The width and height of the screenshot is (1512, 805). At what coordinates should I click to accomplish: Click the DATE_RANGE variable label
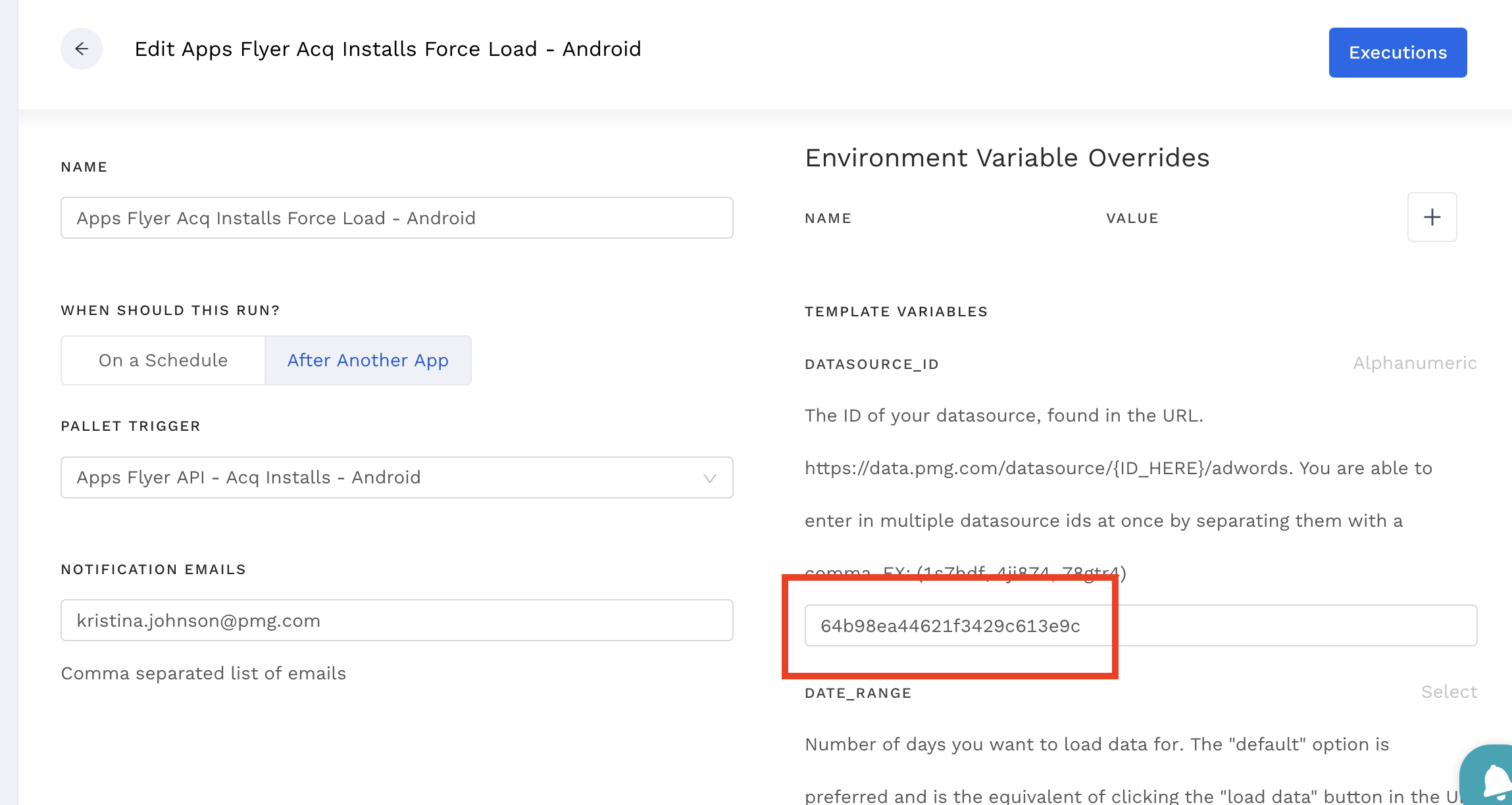click(858, 693)
